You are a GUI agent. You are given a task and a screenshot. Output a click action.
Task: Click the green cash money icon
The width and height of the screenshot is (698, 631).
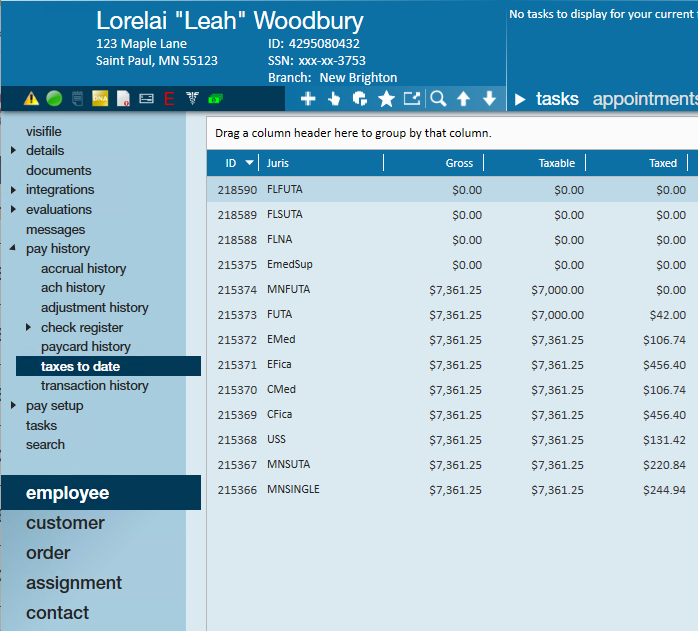(x=215, y=99)
